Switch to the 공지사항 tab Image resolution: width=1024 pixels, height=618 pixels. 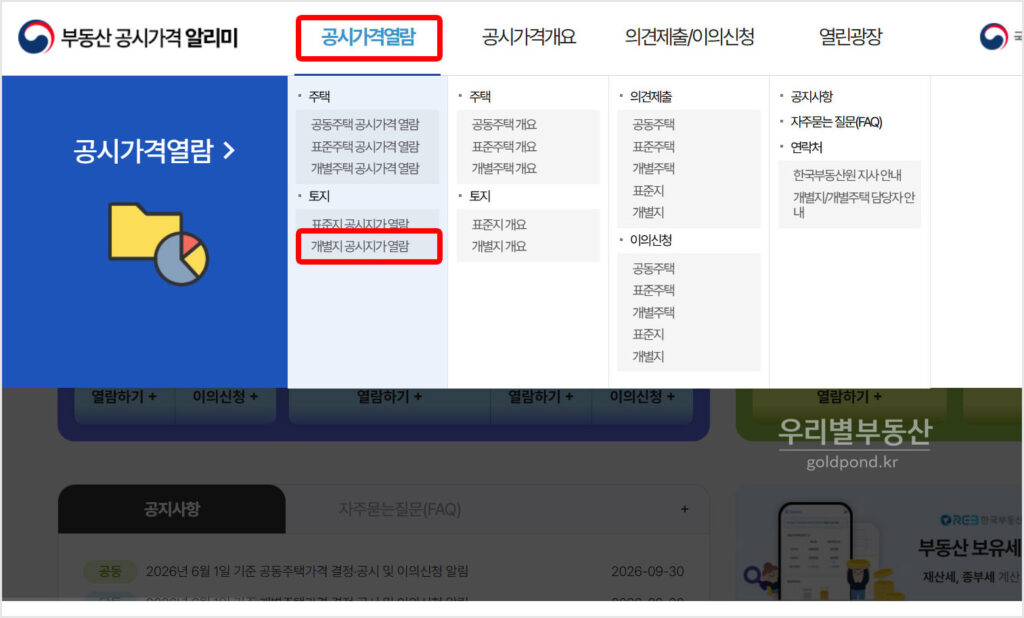[x=172, y=509]
